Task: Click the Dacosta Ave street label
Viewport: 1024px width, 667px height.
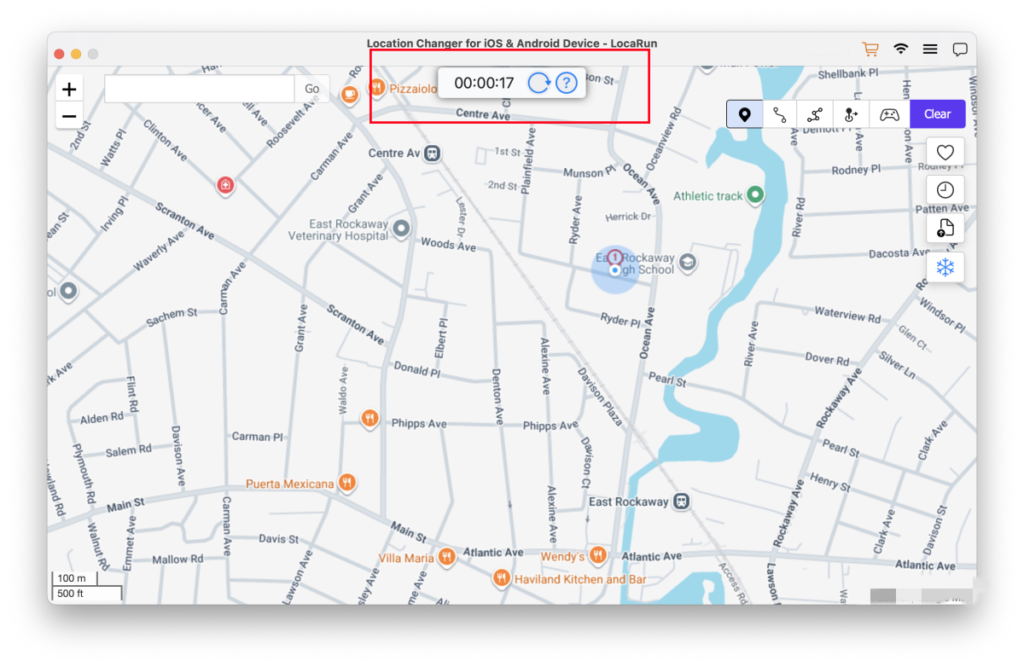Action: coord(899,253)
